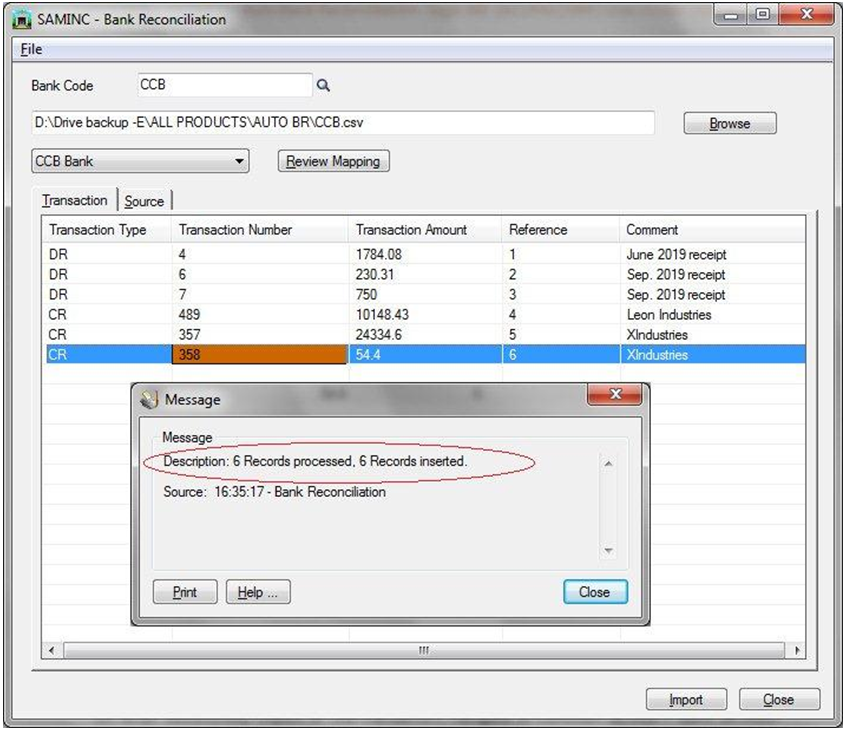Close the Message dialog with red X
This screenshot has width=845, height=731.
coord(615,394)
